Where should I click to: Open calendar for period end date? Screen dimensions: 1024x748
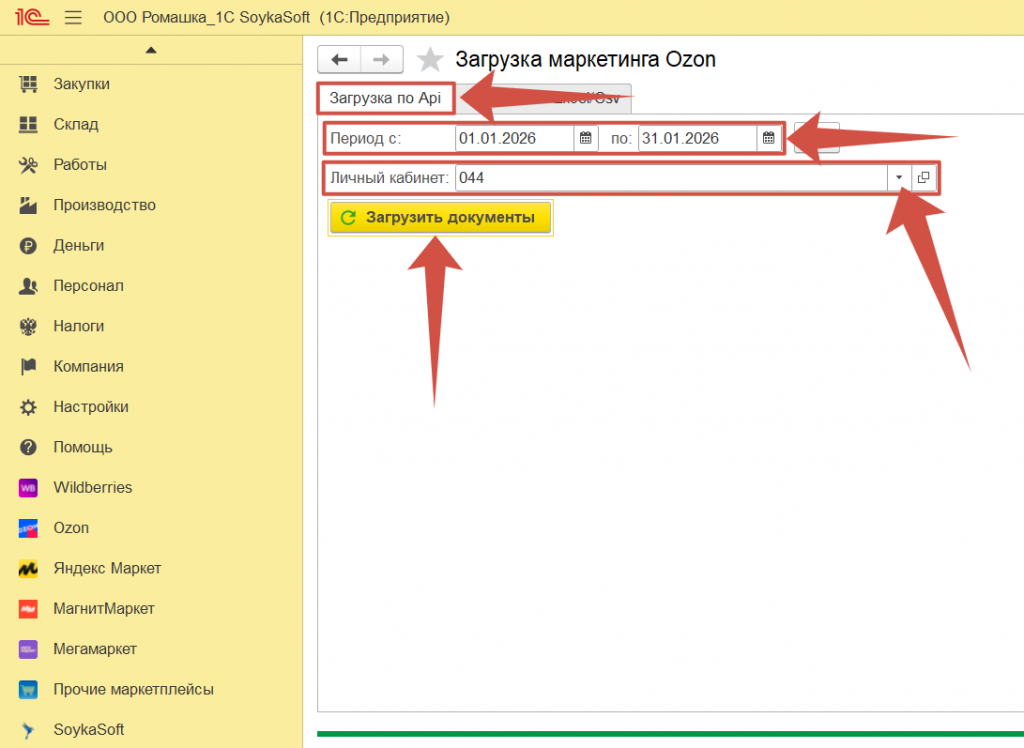click(x=768, y=138)
